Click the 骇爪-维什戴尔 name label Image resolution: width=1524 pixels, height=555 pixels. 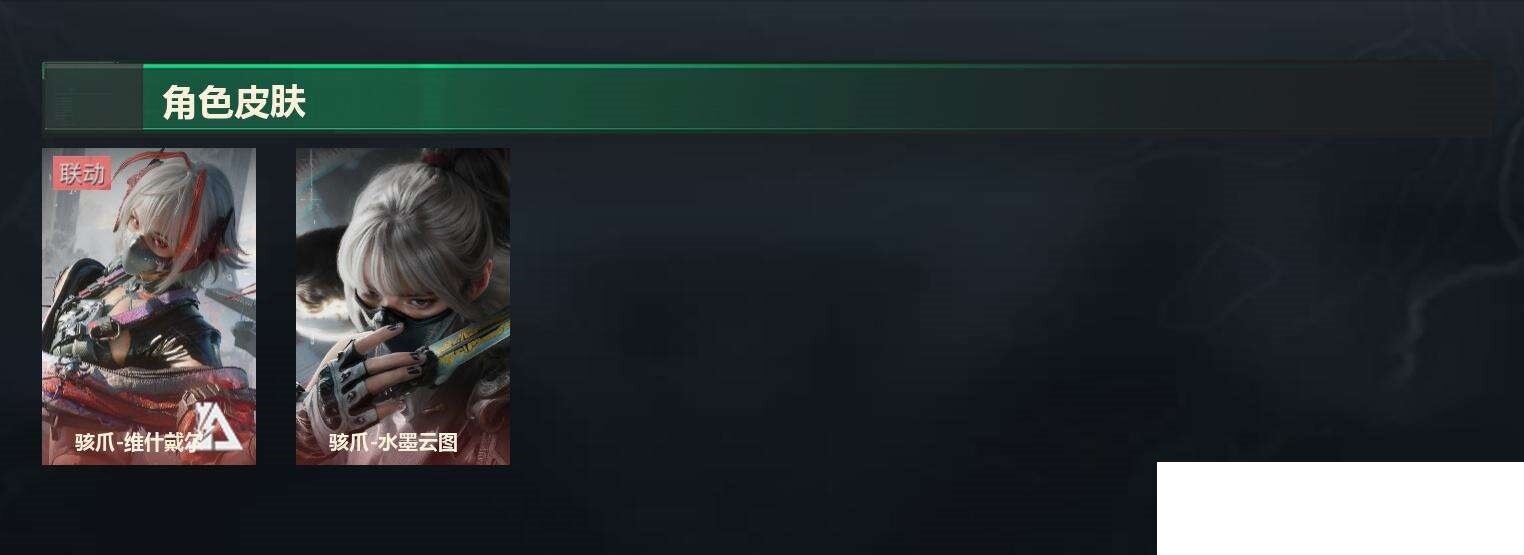pyautogui.click(x=137, y=442)
